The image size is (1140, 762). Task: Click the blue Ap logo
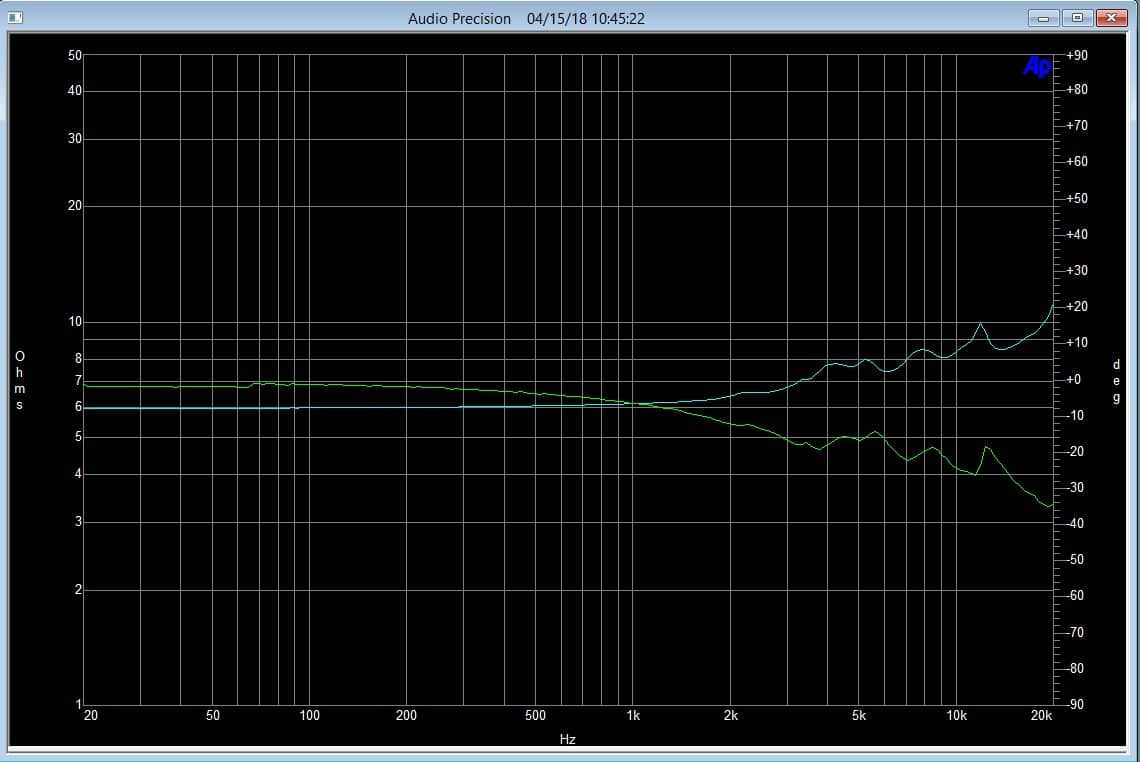coord(1037,66)
